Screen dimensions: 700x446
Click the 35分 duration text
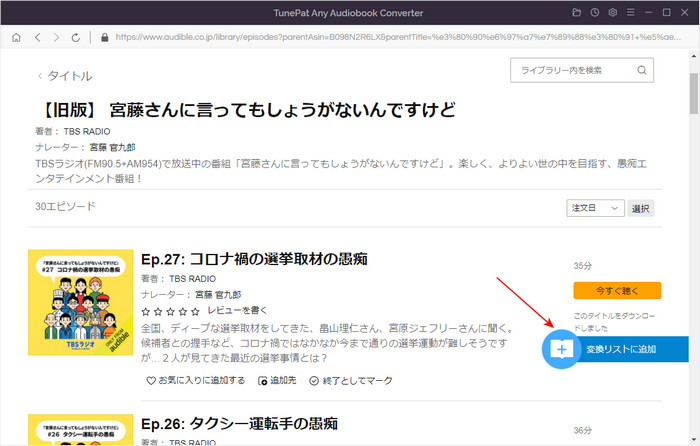click(583, 266)
